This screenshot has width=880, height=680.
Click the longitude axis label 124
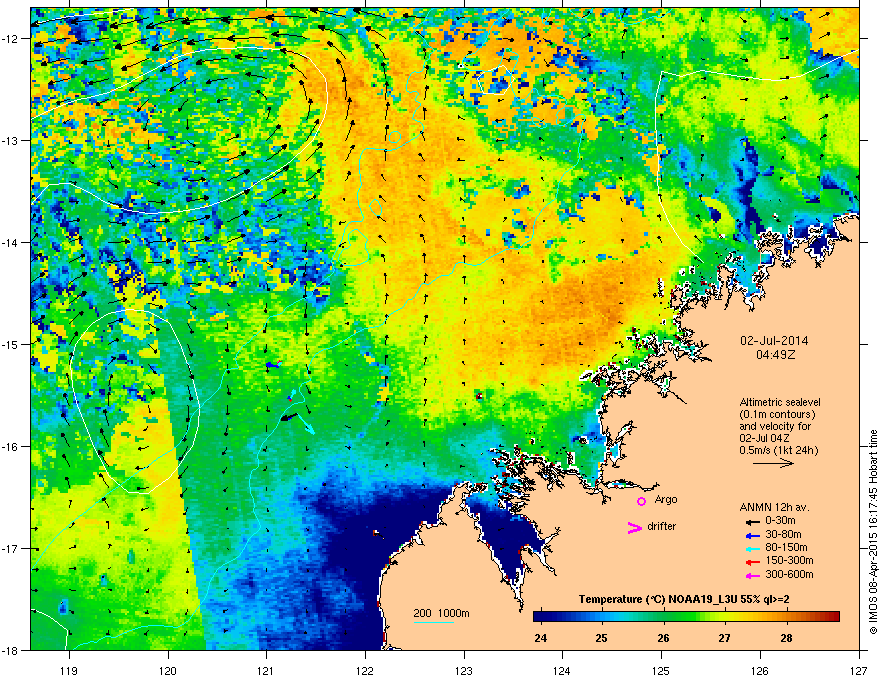click(x=562, y=670)
